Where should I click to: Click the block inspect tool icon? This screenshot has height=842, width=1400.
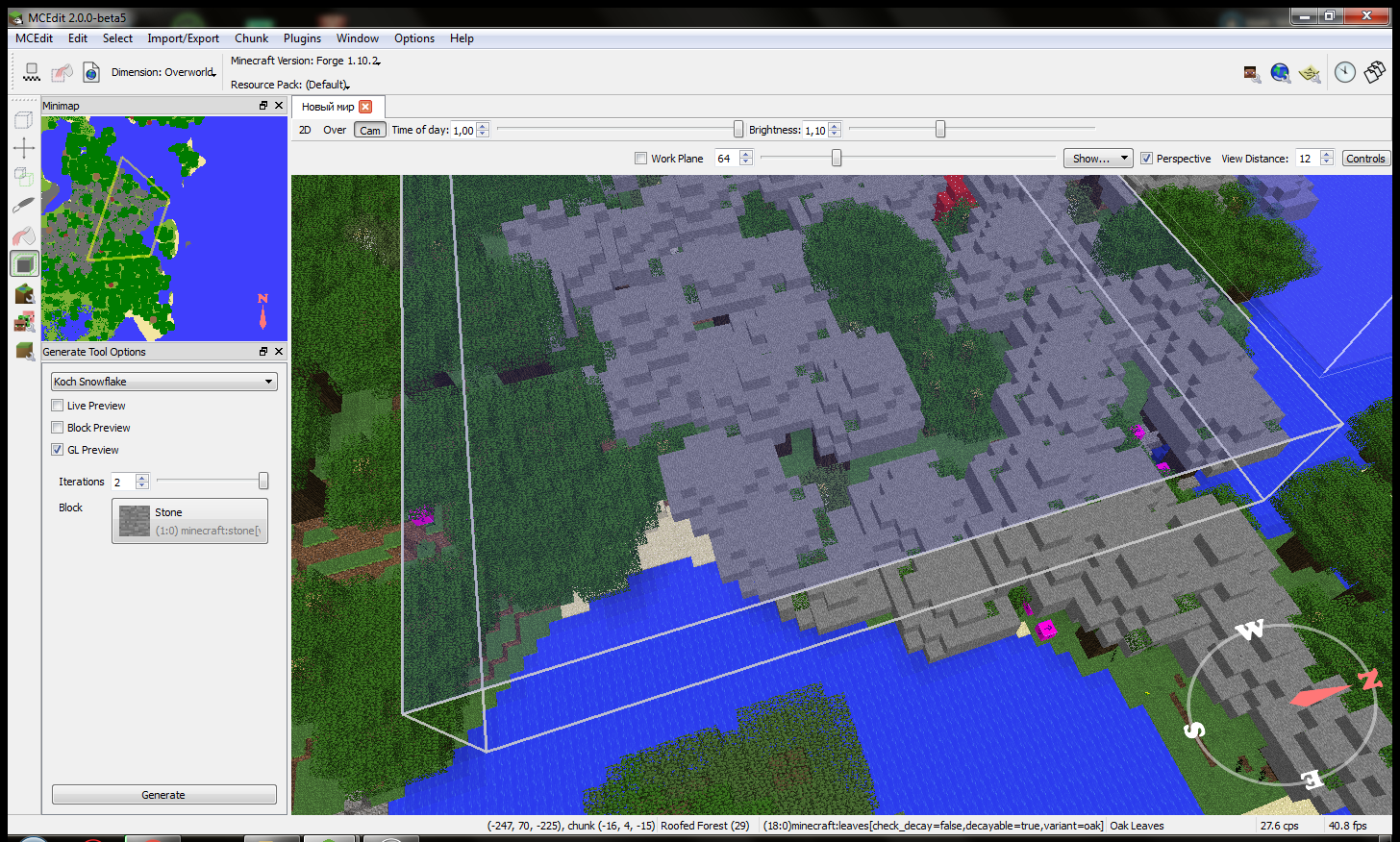24,351
